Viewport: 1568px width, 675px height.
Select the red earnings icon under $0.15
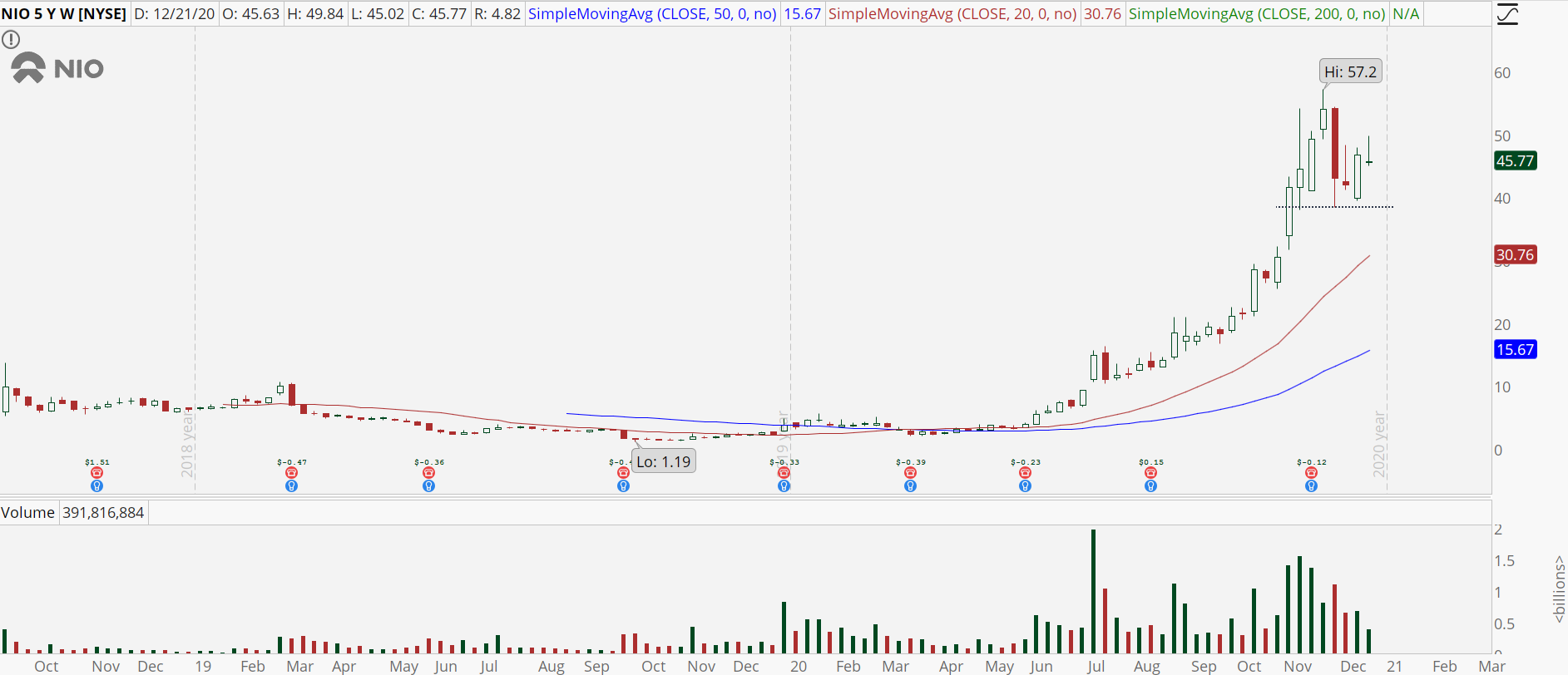pyautogui.click(x=1150, y=472)
